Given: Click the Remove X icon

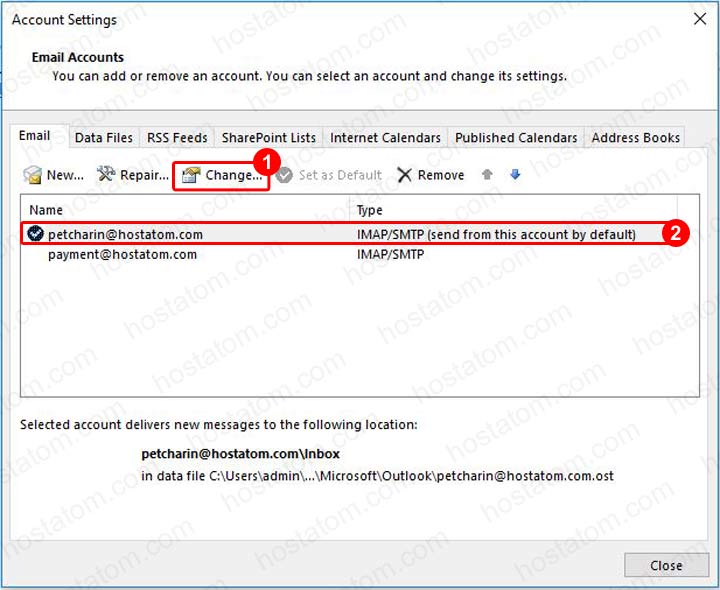Looking at the screenshot, I should (x=404, y=175).
